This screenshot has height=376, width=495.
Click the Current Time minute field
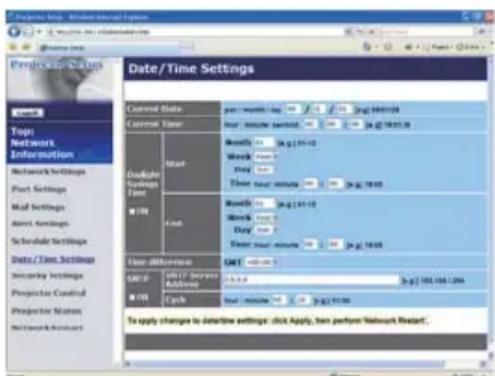coord(332,124)
